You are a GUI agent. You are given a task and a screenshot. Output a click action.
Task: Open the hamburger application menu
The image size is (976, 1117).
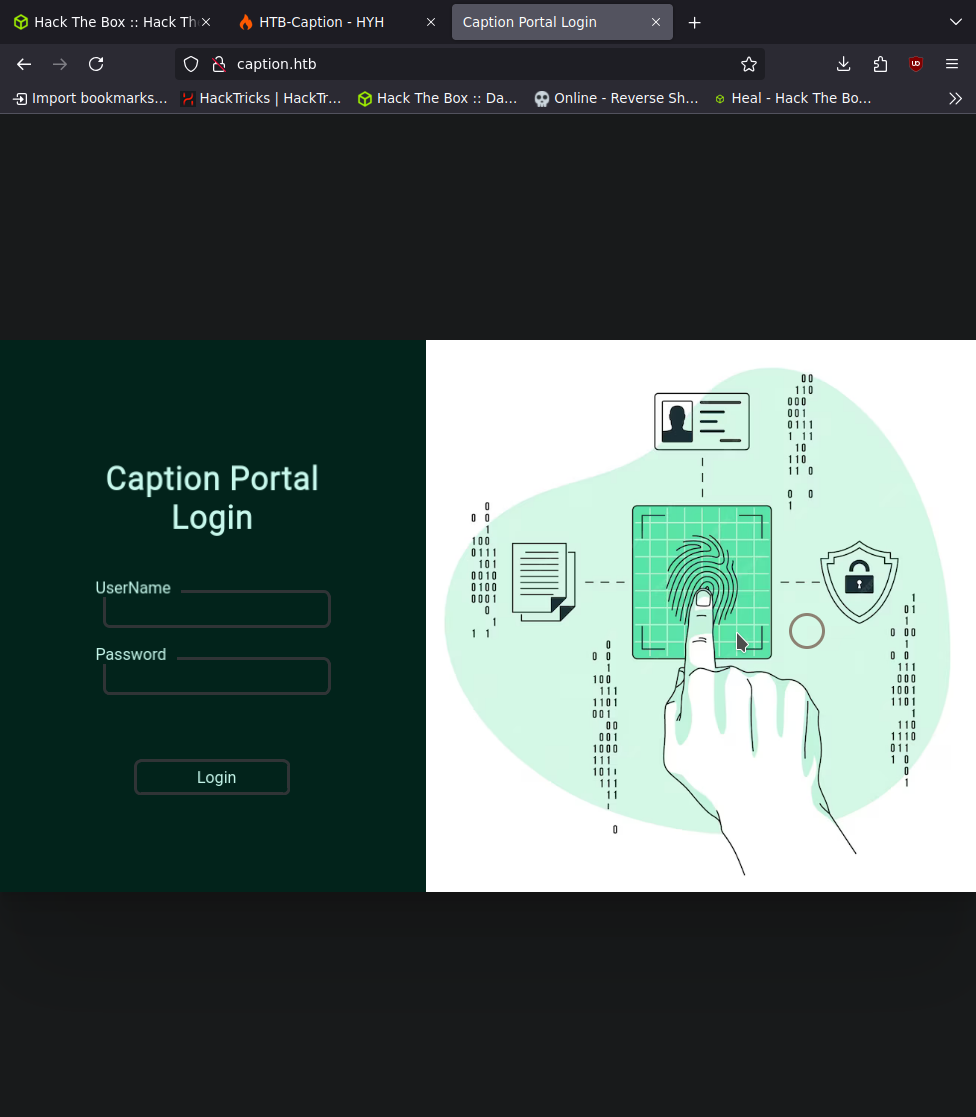(x=952, y=64)
